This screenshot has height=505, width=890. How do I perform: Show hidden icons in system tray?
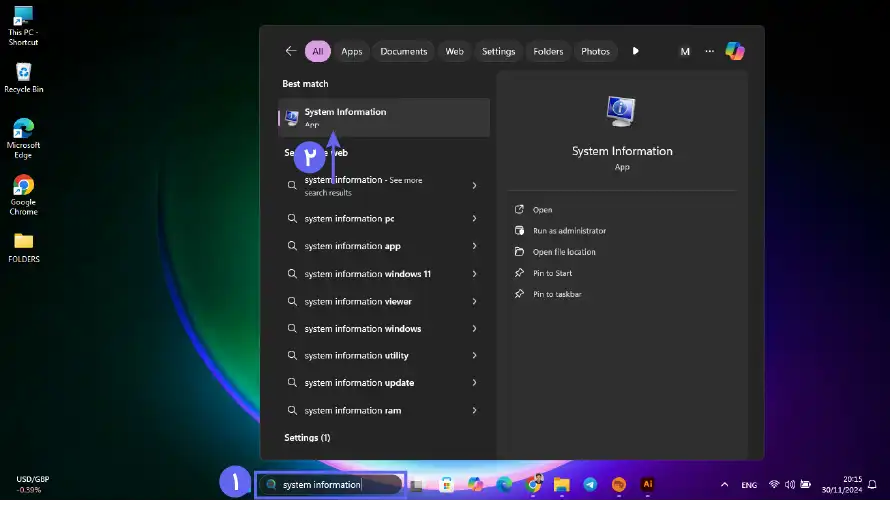(x=724, y=484)
